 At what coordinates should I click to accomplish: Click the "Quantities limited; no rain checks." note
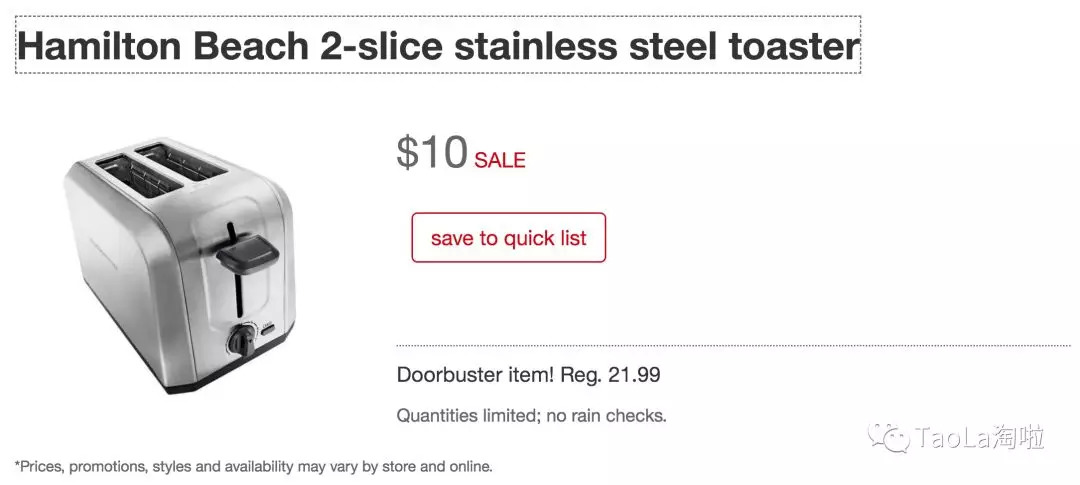coord(531,415)
